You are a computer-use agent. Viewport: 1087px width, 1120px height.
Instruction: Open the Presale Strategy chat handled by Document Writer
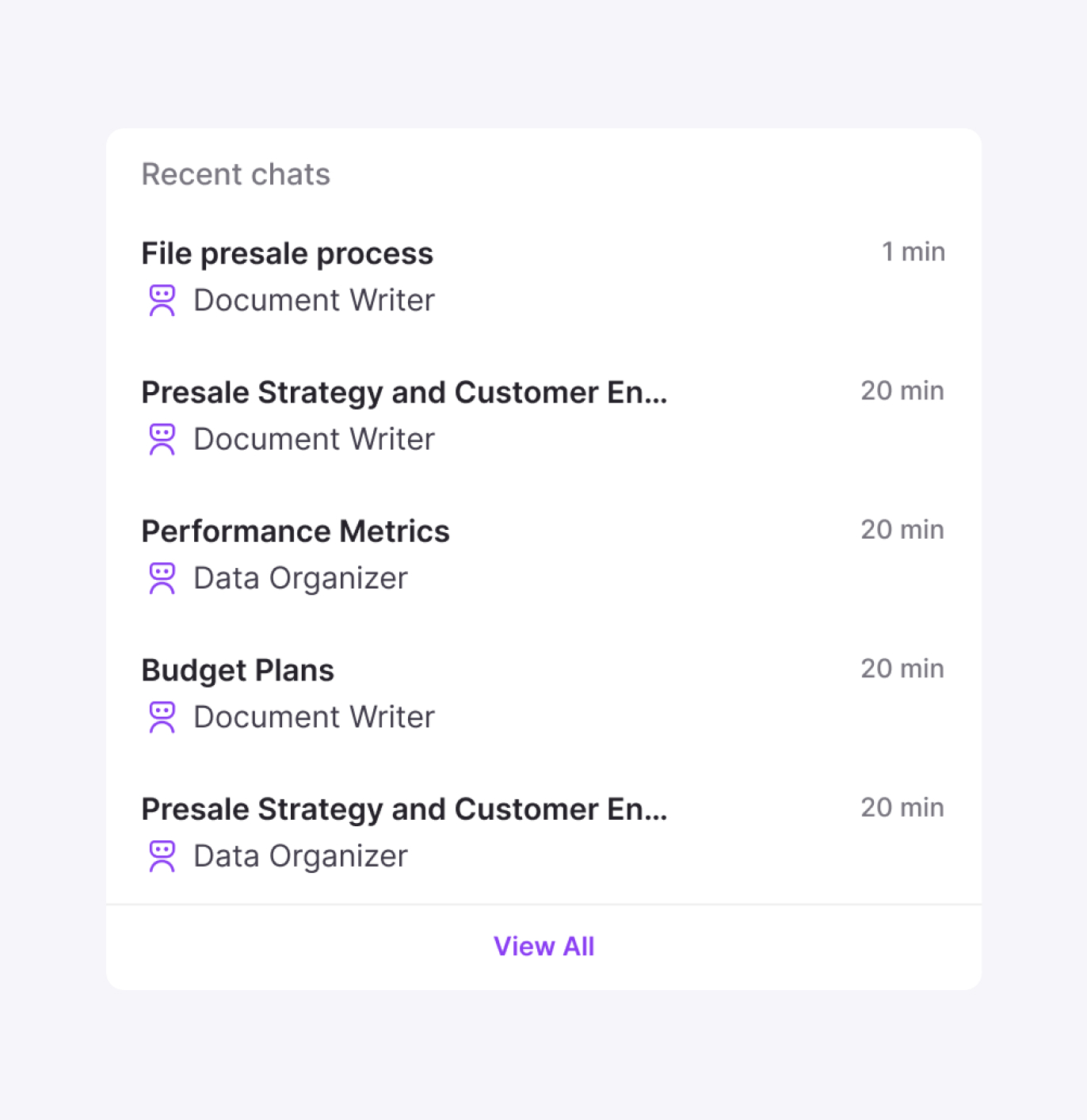(x=404, y=392)
